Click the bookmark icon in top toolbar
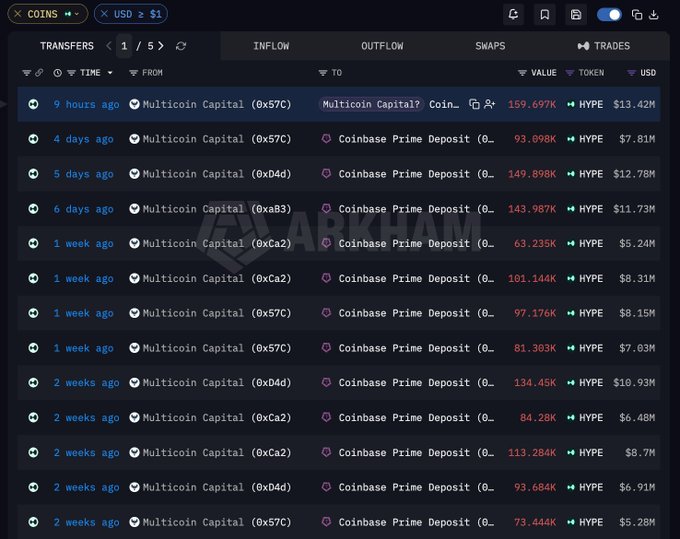This screenshot has width=680, height=539. (x=545, y=14)
